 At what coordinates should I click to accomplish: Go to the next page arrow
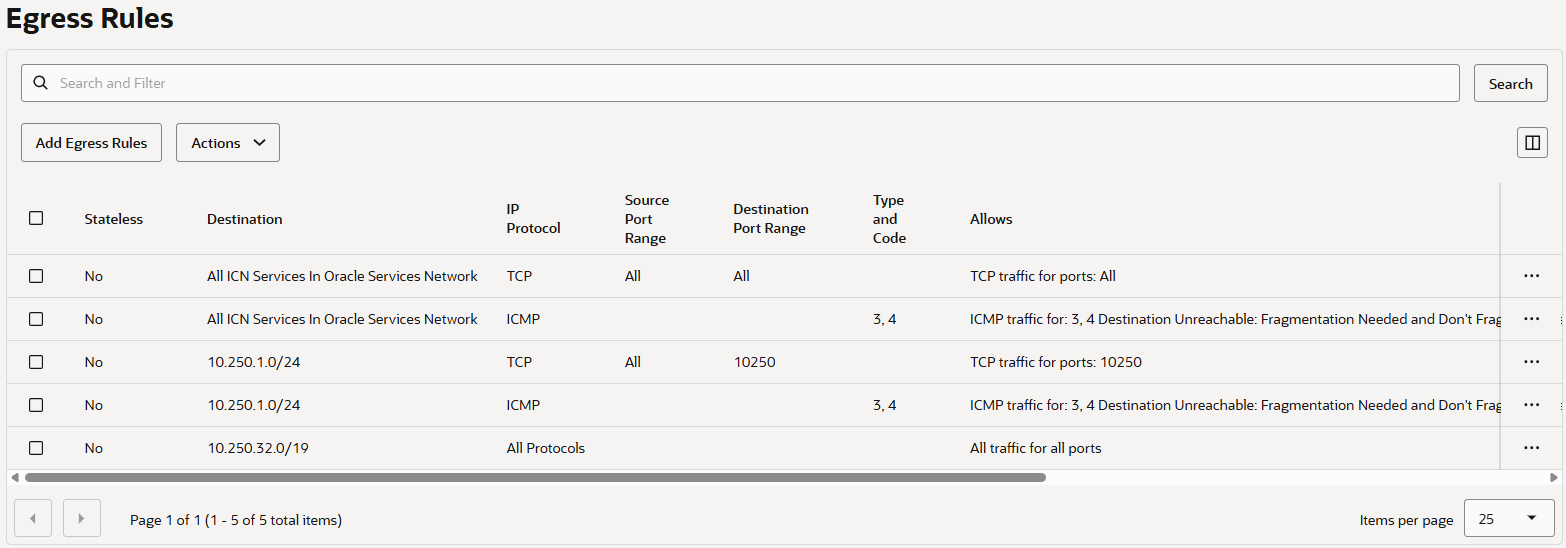81,519
